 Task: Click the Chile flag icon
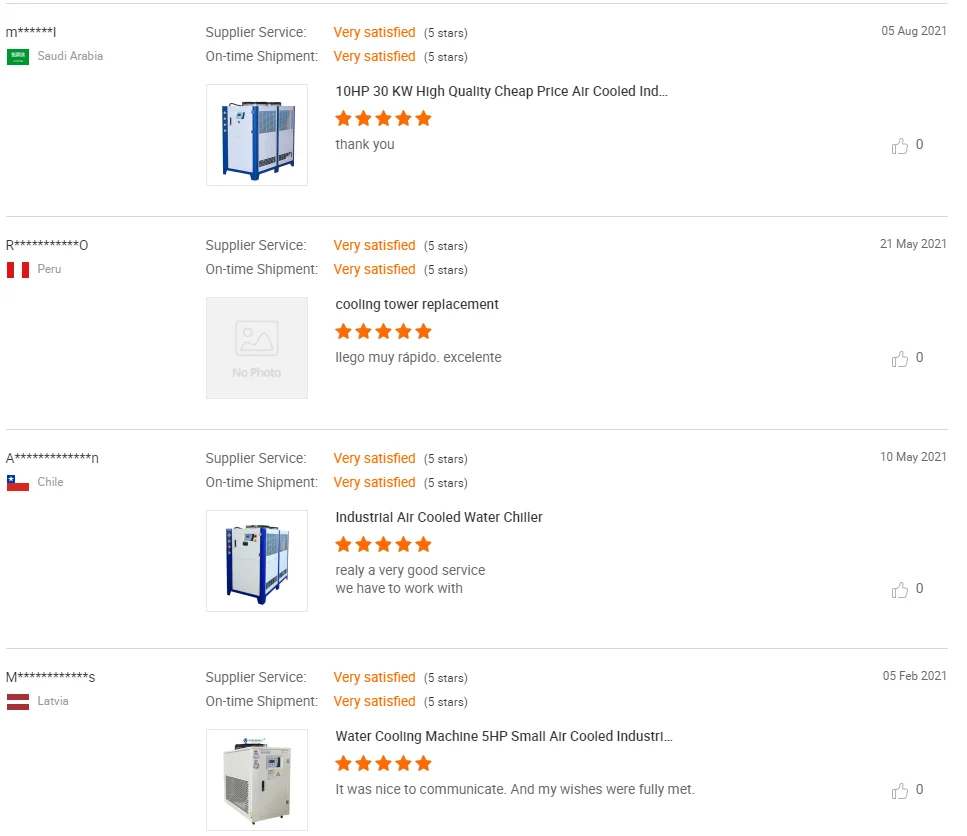[18, 483]
